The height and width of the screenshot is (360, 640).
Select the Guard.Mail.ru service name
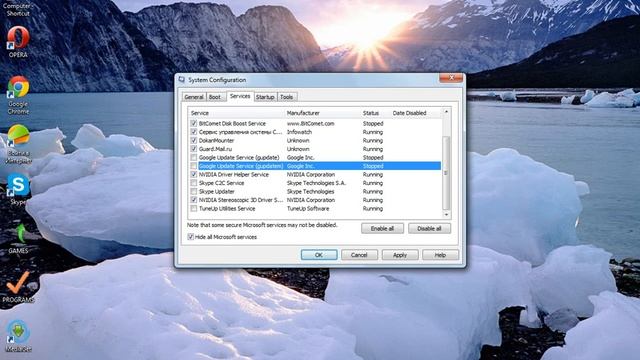tap(215, 149)
